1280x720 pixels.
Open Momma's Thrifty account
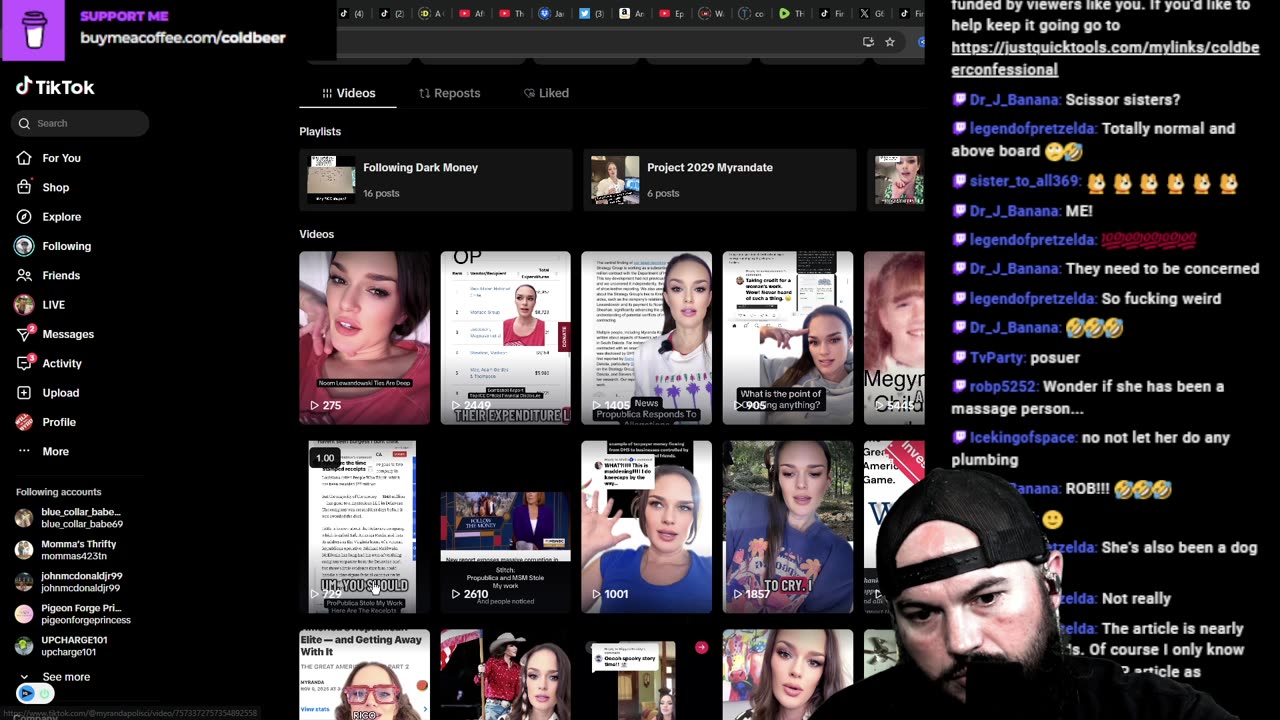(66, 550)
